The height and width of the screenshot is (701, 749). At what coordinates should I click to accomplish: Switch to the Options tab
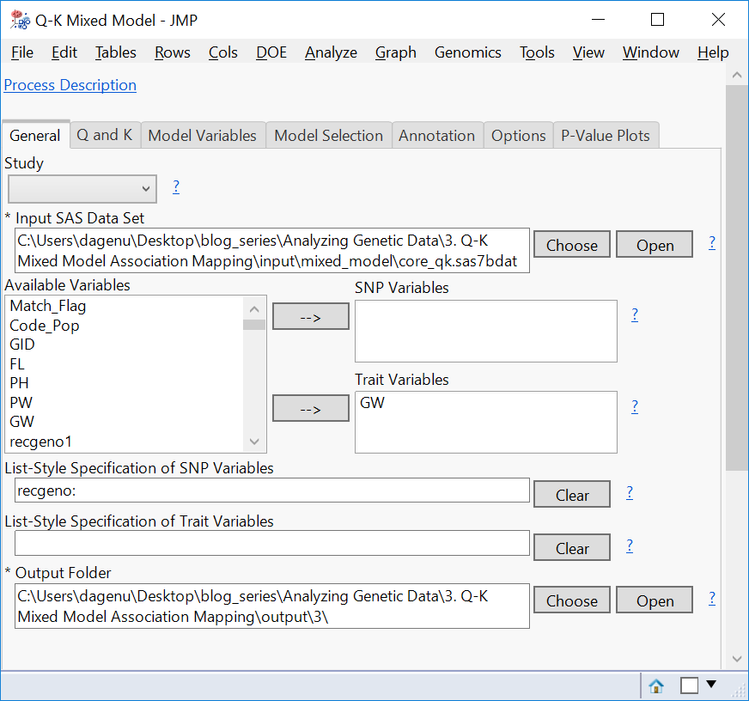519,136
